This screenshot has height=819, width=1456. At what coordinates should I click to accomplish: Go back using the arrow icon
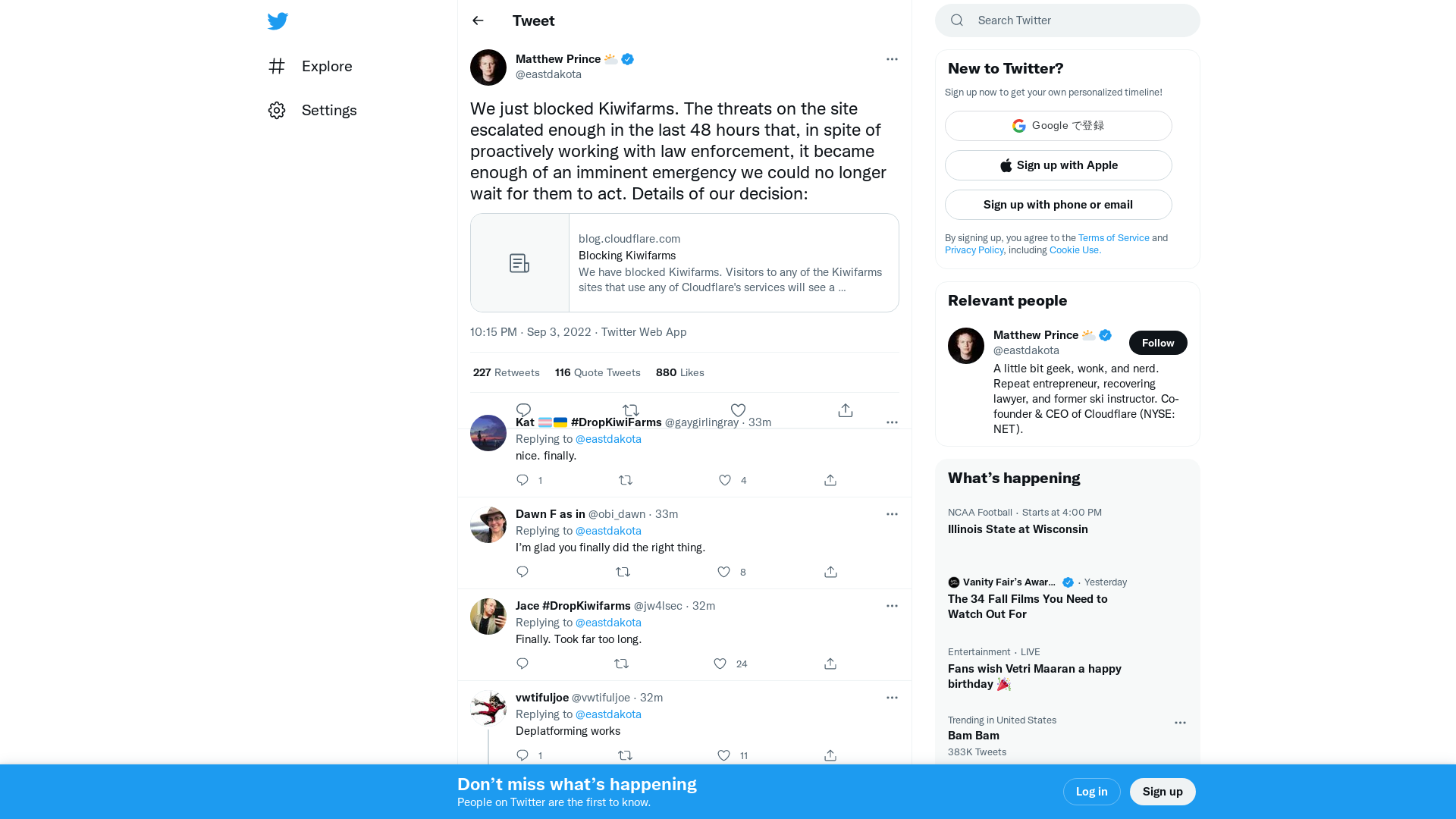click(477, 20)
